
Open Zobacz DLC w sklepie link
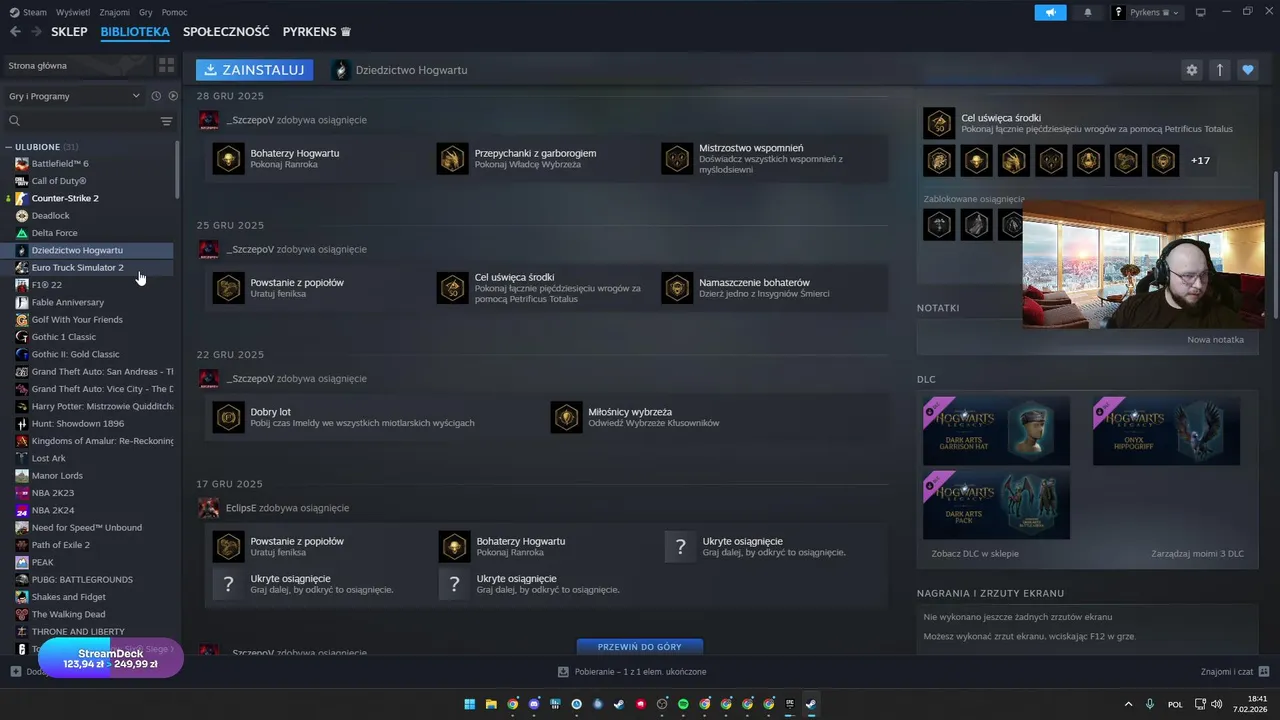pyautogui.click(x=975, y=553)
